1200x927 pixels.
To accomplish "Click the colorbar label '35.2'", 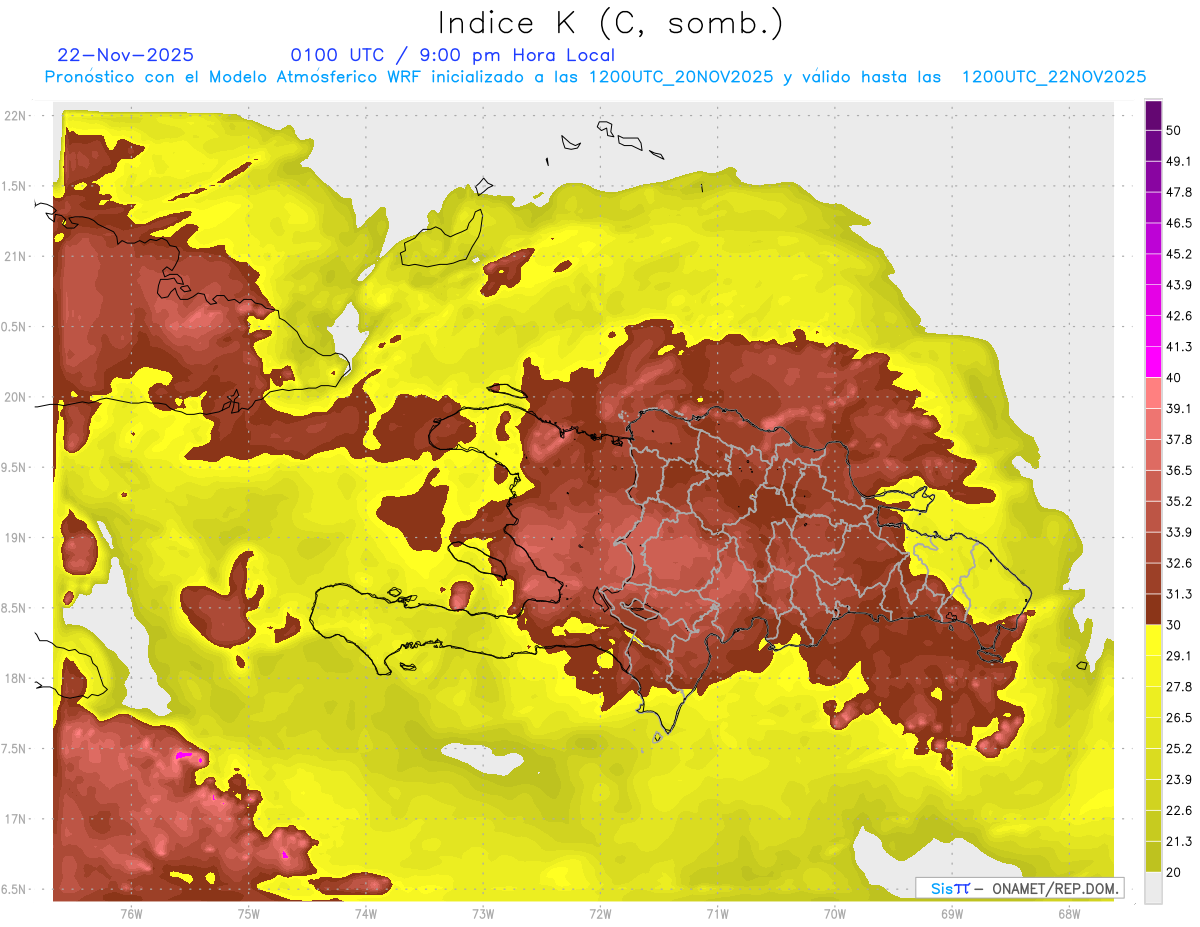I will (1178, 501).
